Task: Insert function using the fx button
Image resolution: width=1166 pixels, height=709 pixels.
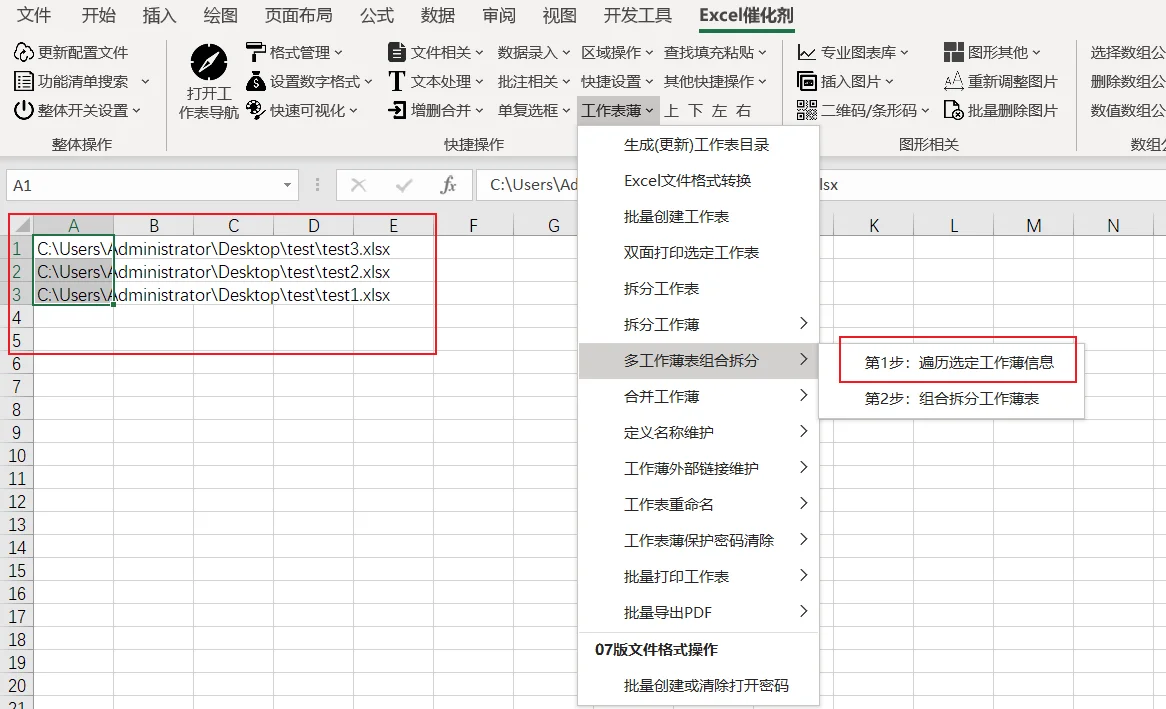Action: (x=448, y=185)
